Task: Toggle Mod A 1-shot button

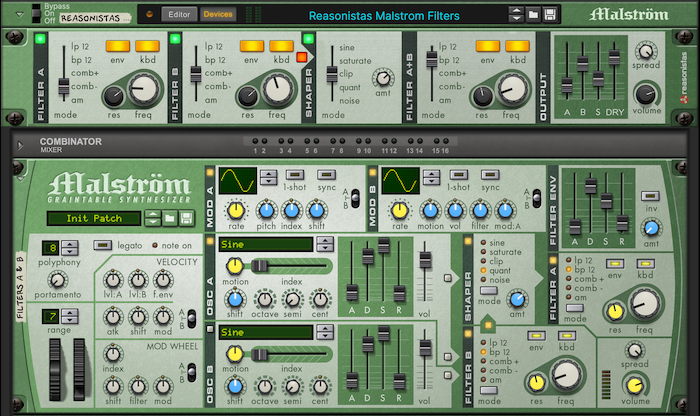Action: 295,175
